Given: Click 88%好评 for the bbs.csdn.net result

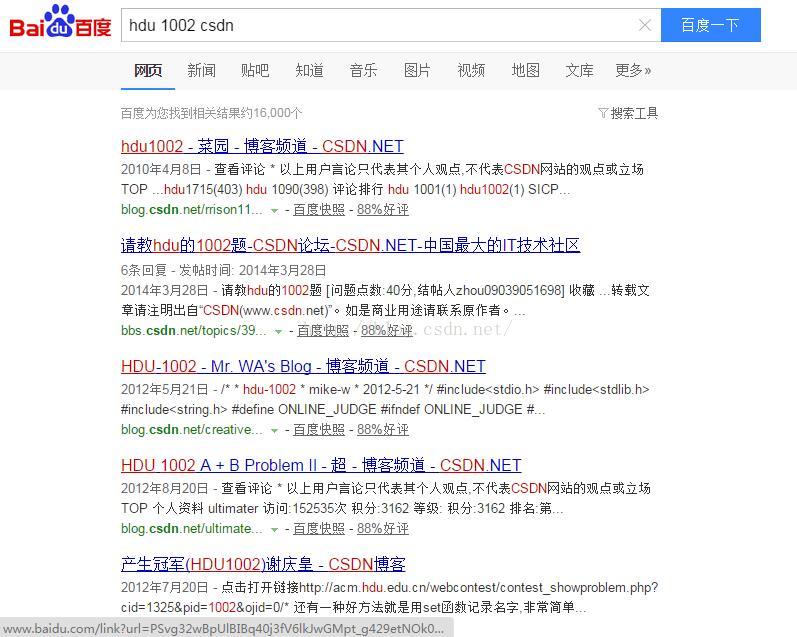Looking at the screenshot, I should coord(387,330).
